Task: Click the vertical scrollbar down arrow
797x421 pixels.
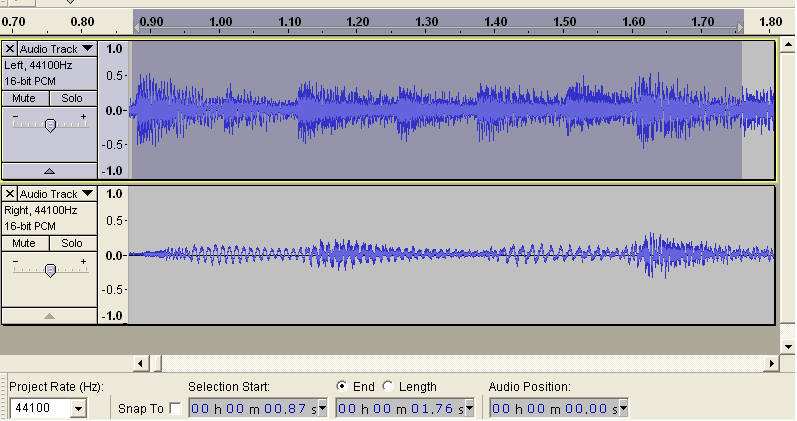Action: (x=788, y=347)
